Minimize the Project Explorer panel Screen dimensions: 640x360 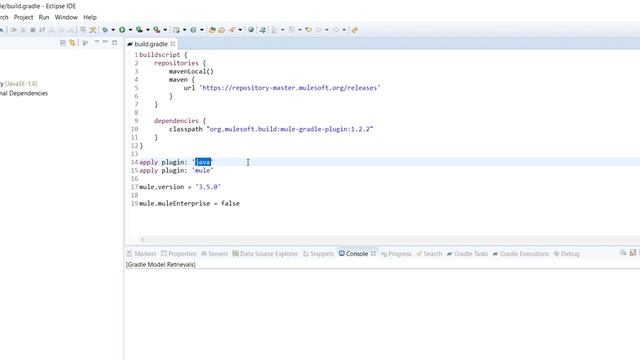[x=105, y=42]
